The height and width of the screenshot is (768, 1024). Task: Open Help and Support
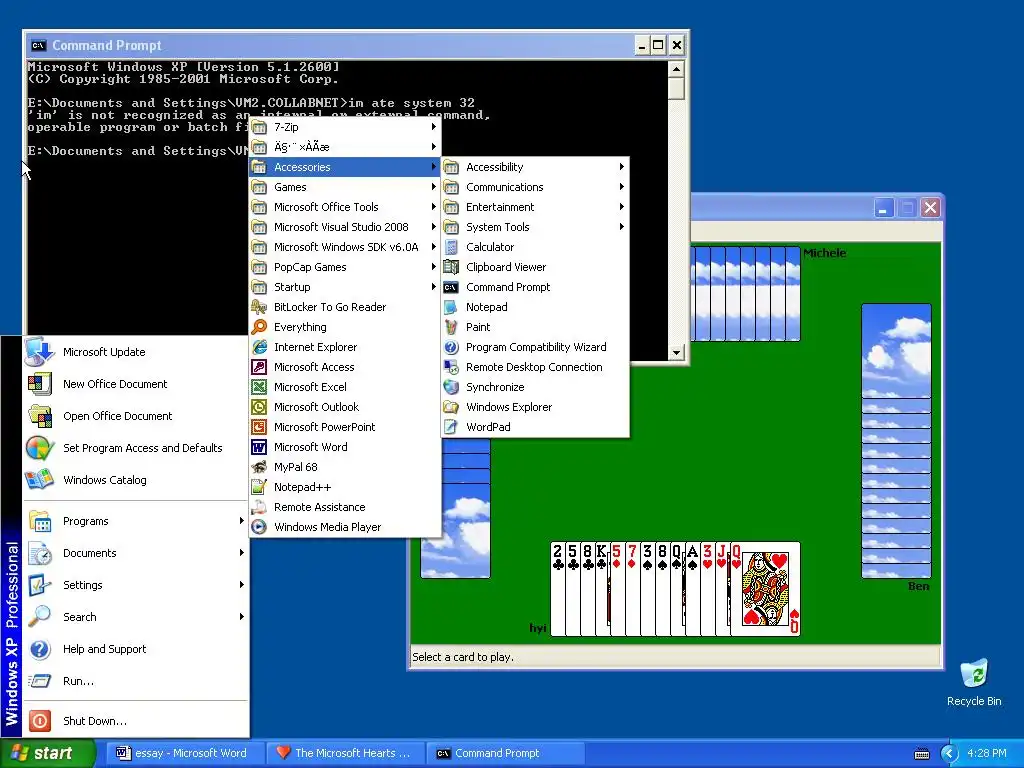pos(136,649)
